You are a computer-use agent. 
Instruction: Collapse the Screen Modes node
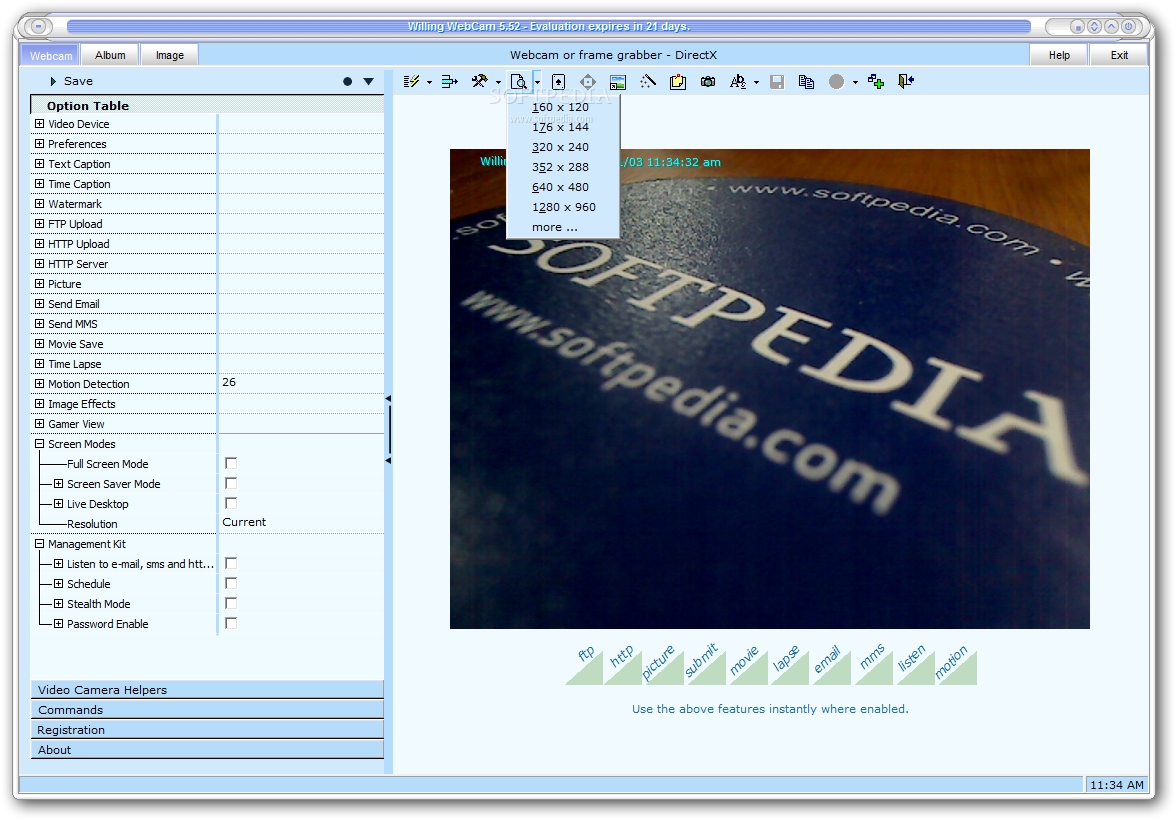pos(40,443)
